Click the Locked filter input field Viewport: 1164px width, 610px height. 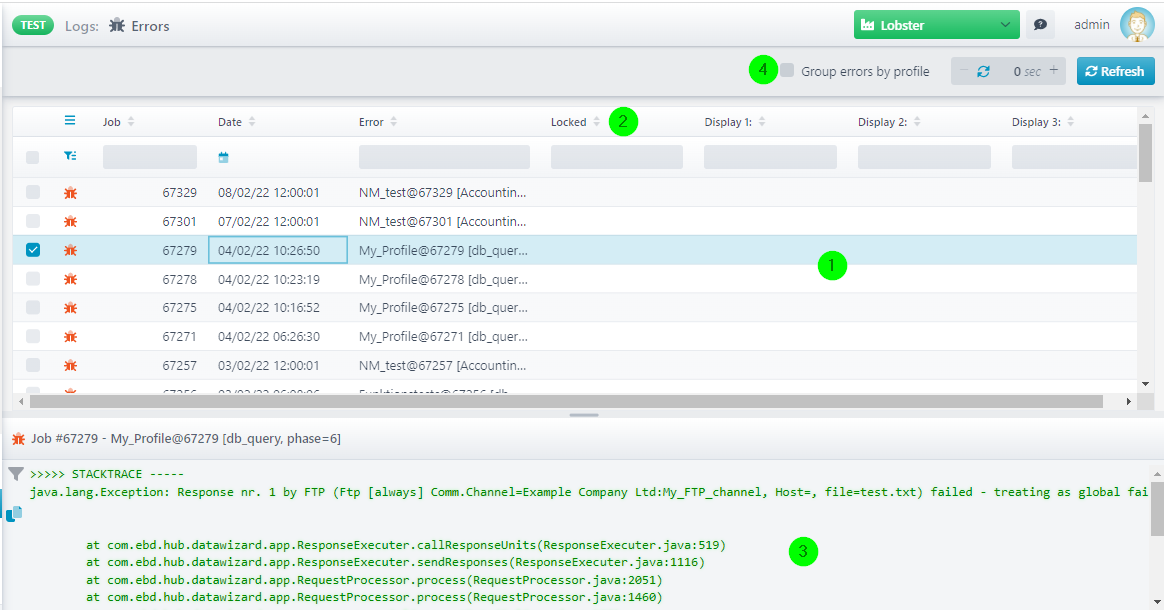(617, 157)
